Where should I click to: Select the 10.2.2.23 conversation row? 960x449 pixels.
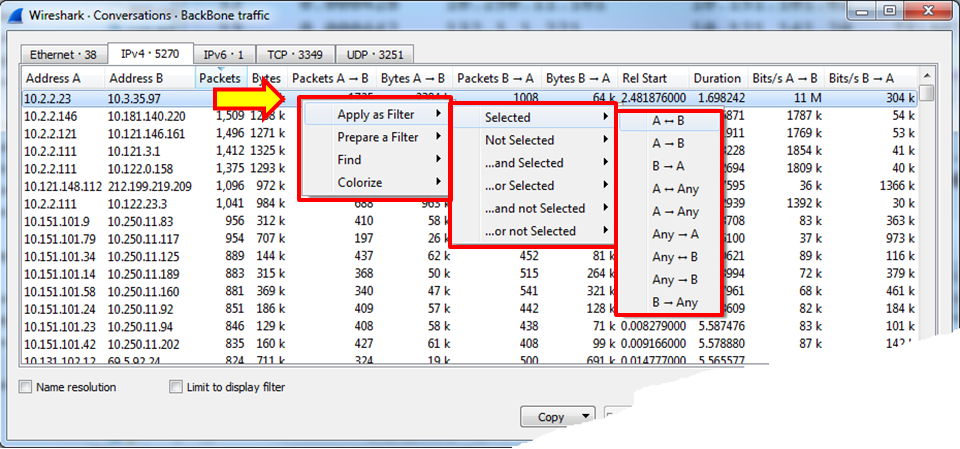[x=470, y=98]
